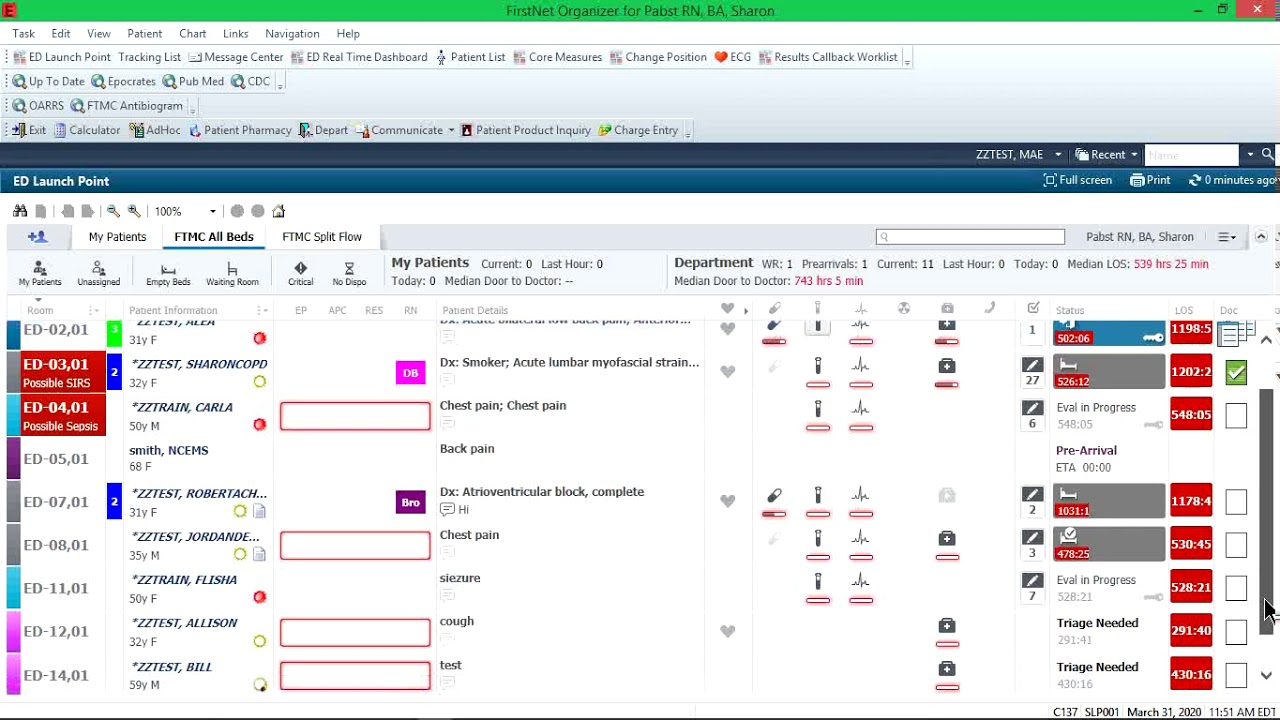Viewport: 1280px width, 720px height.
Task: Click the pink DB provider badge
Action: (x=410, y=373)
